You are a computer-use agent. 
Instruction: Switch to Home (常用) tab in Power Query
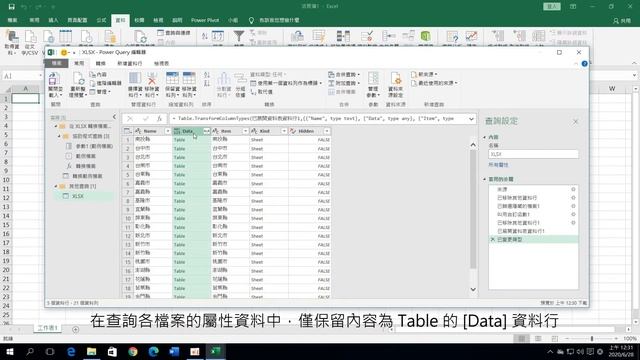click(79, 63)
